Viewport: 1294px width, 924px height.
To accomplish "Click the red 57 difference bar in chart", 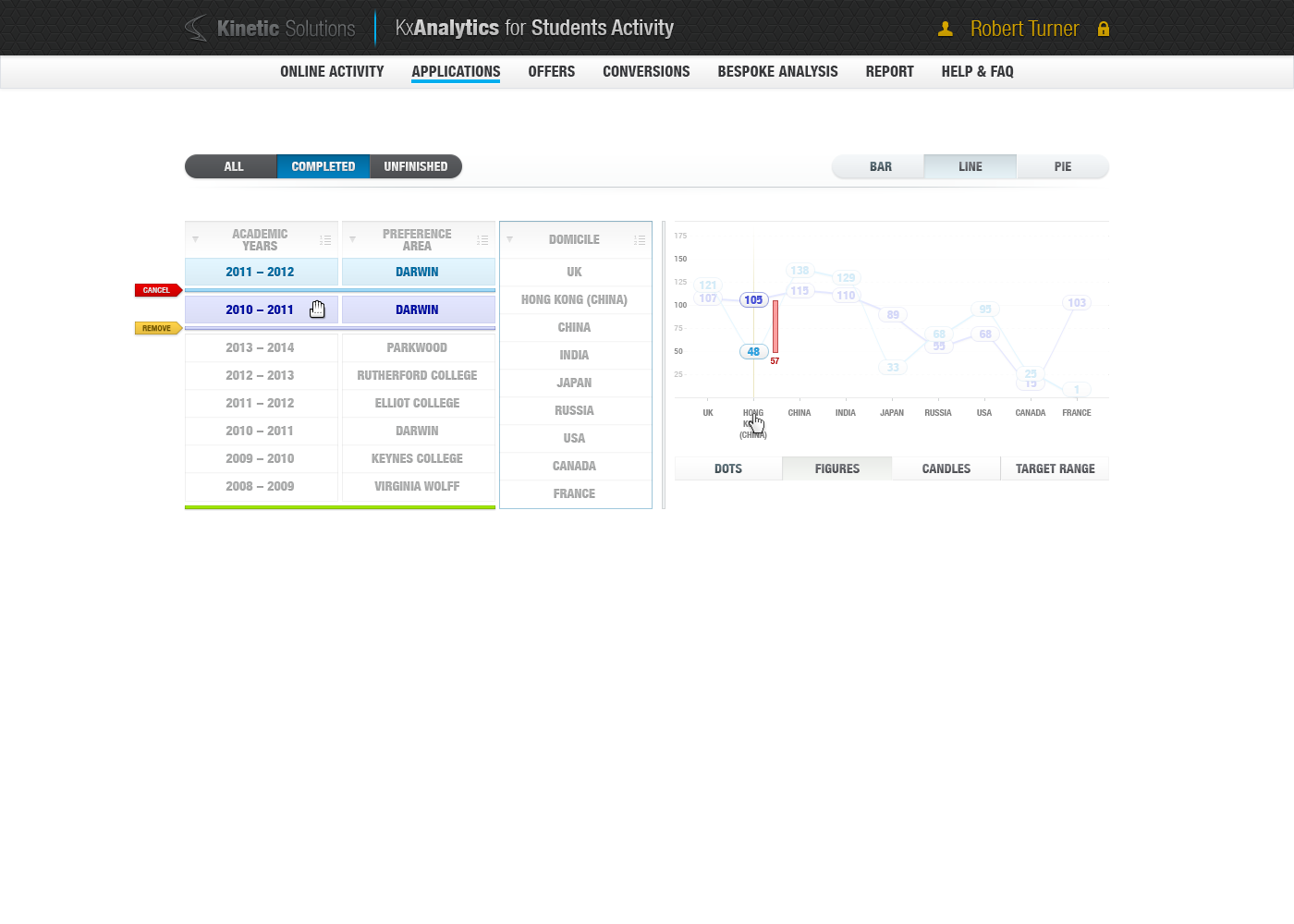I will 775,326.
